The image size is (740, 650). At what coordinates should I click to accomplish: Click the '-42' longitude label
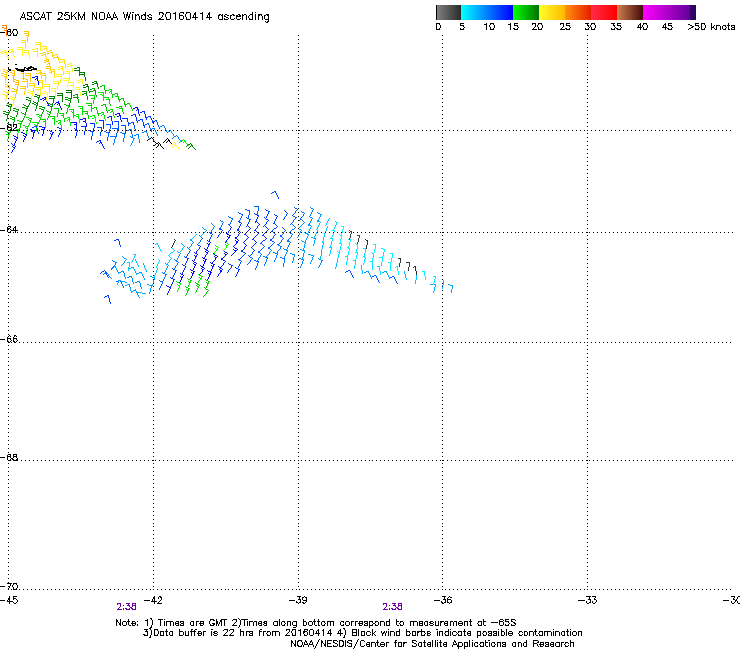pos(153,600)
